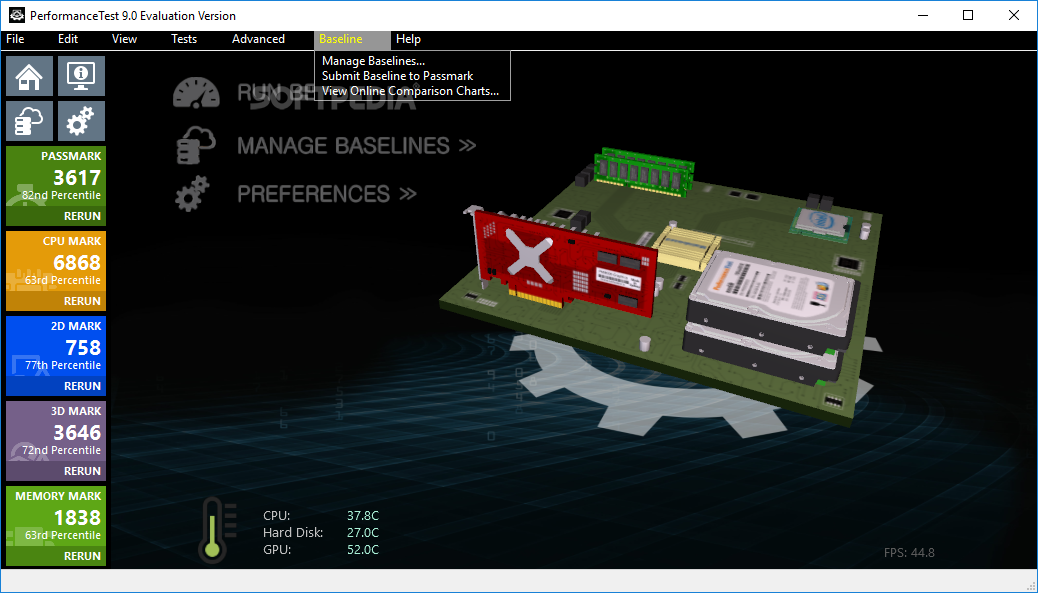The image size is (1038, 593).
Task: Open the Help menu
Action: (x=408, y=39)
